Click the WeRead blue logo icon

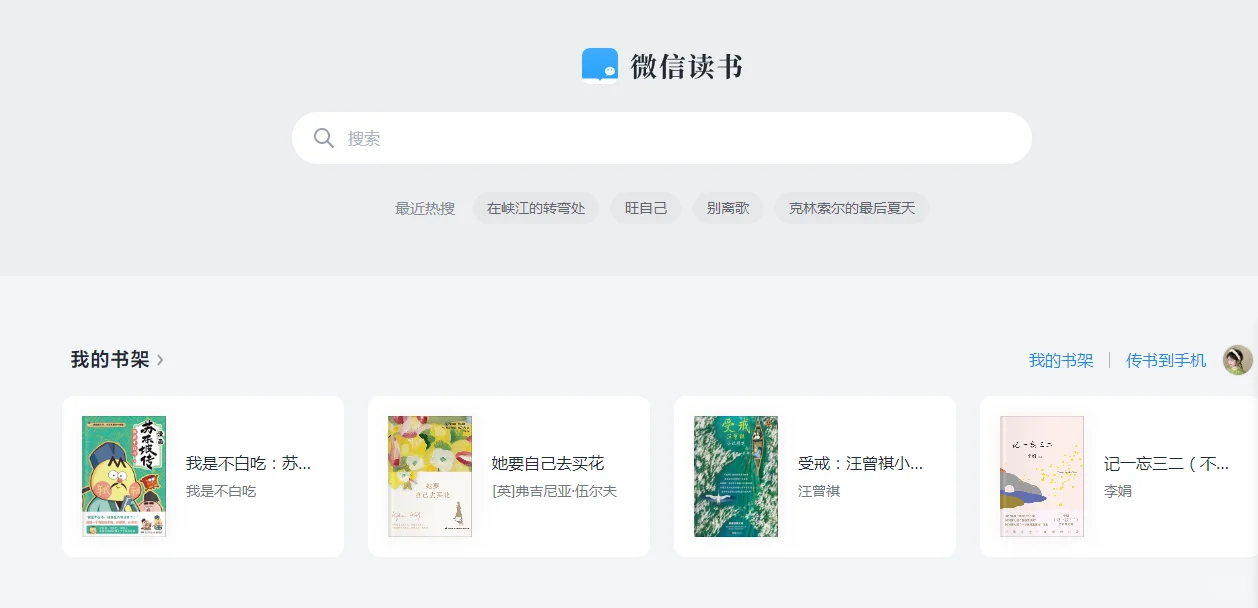tap(600, 66)
